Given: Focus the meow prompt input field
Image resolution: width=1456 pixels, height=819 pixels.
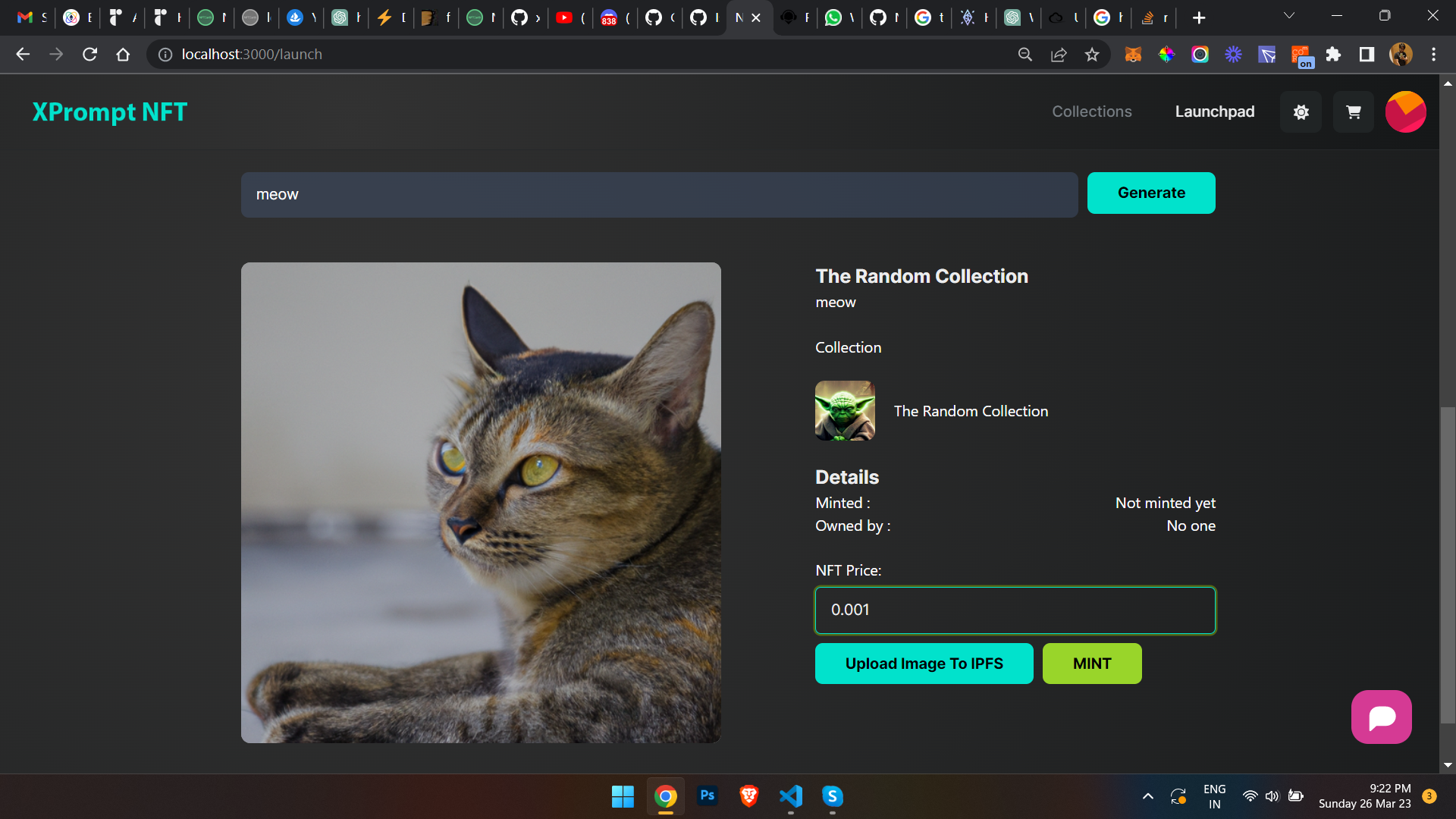Looking at the screenshot, I should [x=658, y=195].
